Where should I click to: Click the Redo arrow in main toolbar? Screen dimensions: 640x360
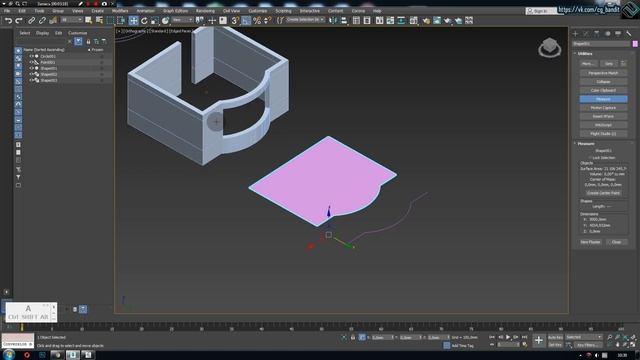point(19,20)
